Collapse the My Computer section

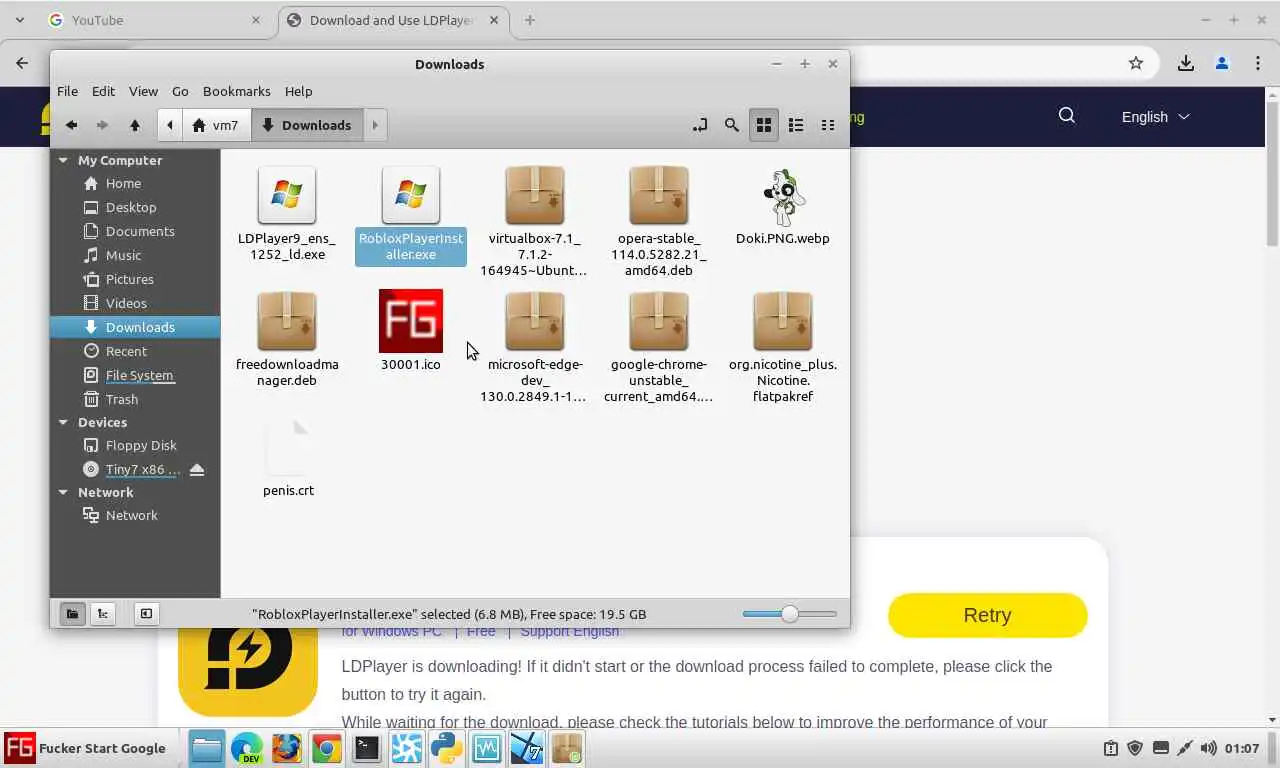click(x=63, y=160)
